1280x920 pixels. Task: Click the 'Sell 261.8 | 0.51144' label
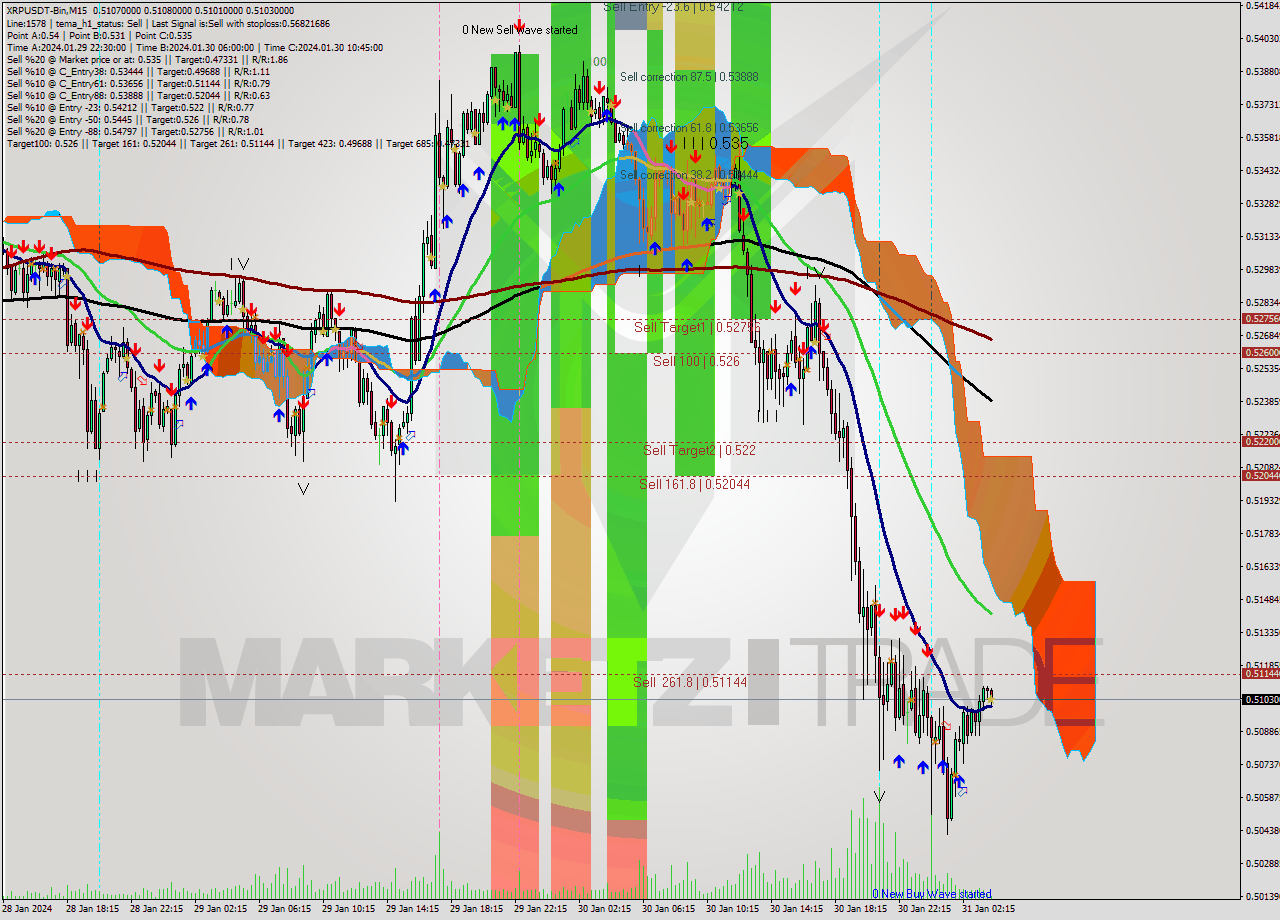[x=690, y=682]
